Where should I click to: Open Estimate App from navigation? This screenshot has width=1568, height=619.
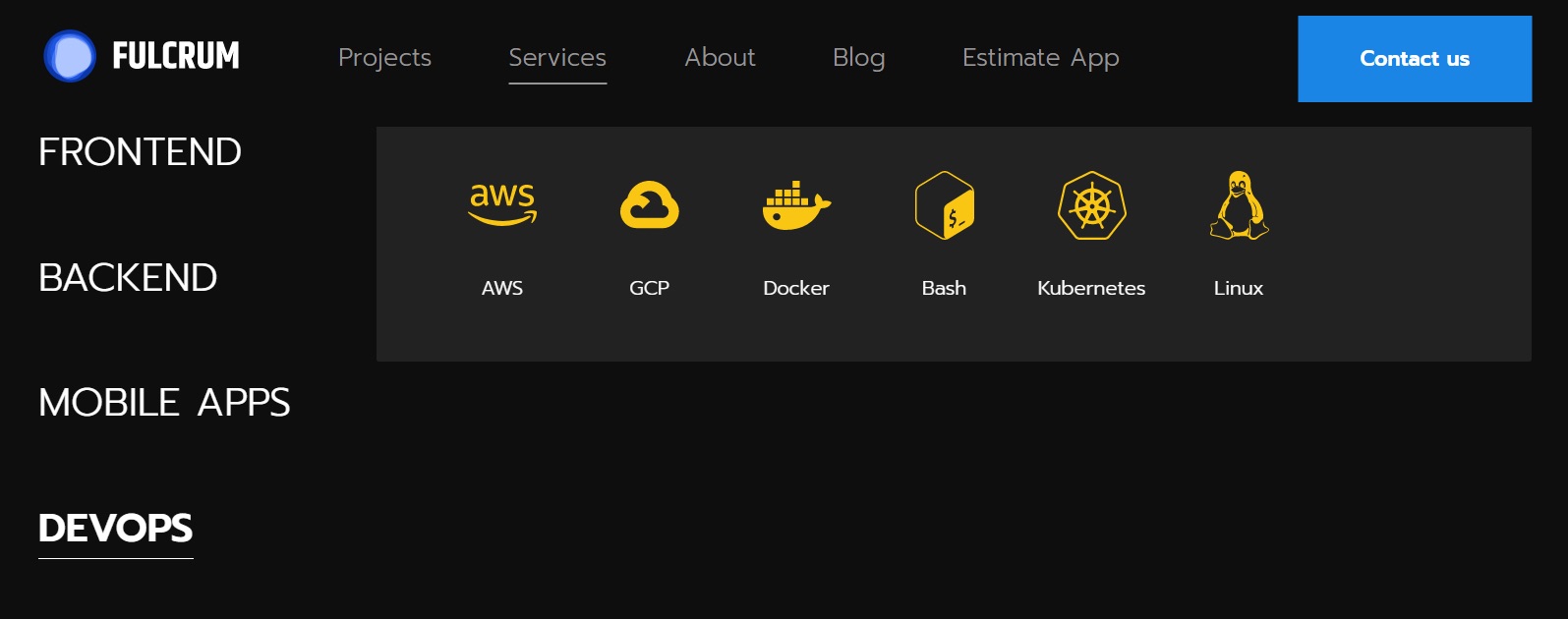coord(1041,58)
